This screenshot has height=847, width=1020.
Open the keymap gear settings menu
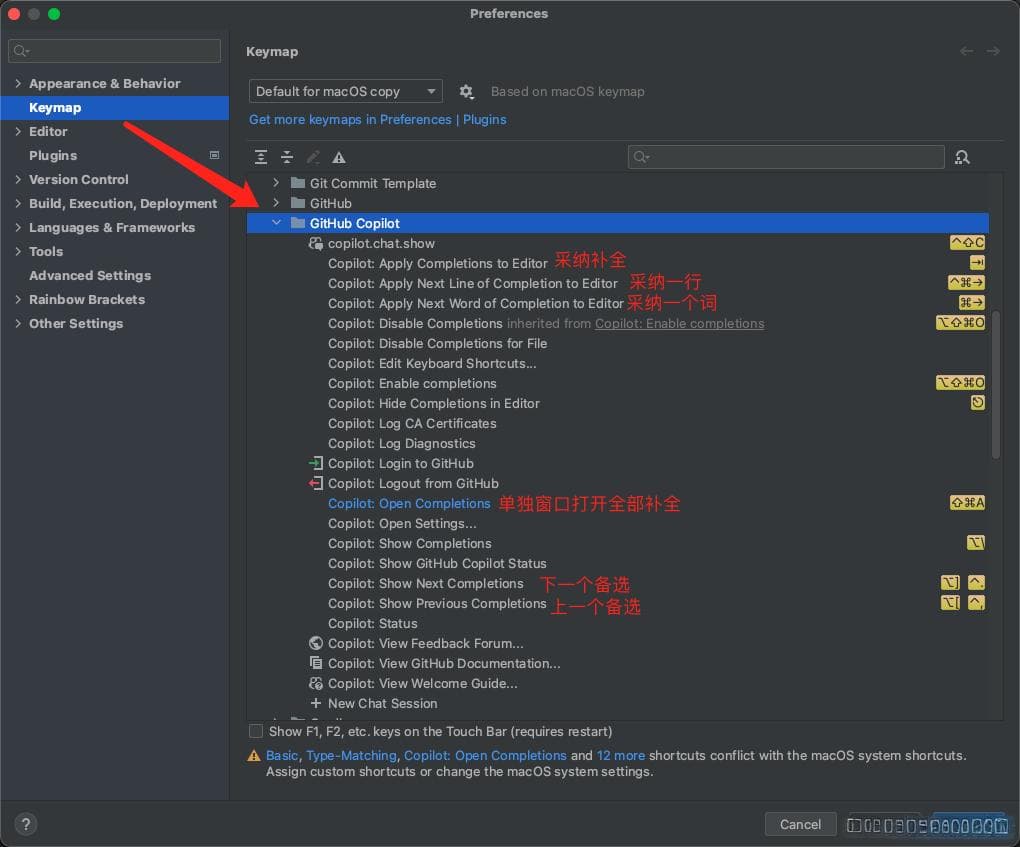pos(466,92)
